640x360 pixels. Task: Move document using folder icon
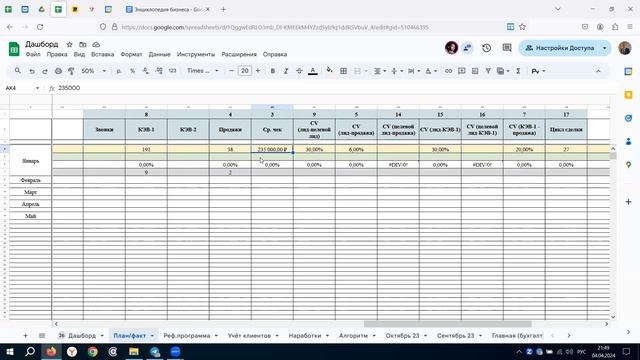tap(83, 44)
